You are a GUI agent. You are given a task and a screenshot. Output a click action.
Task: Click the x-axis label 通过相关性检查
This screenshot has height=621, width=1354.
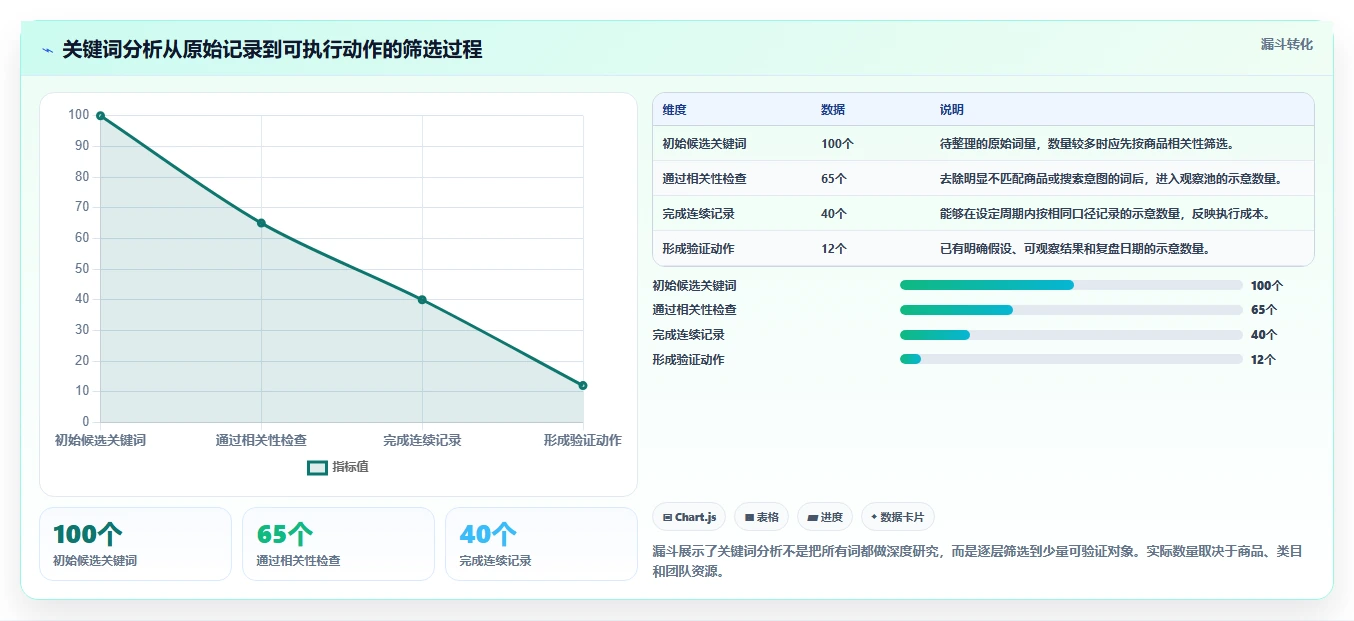tap(261, 440)
